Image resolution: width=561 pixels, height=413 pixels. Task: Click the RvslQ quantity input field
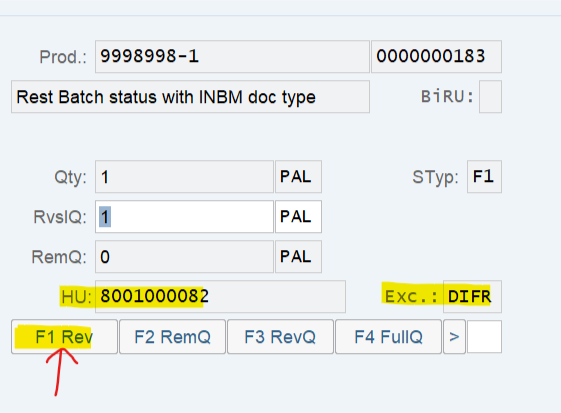(184, 217)
